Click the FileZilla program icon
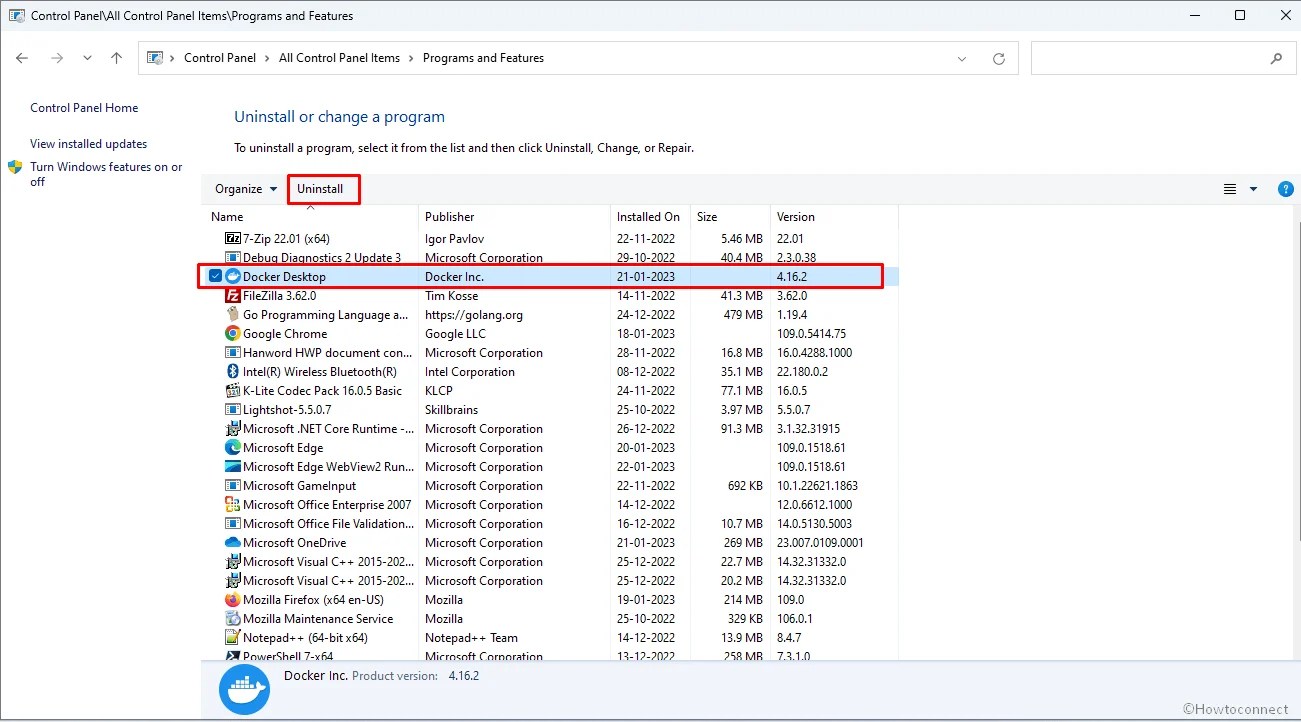 232,295
